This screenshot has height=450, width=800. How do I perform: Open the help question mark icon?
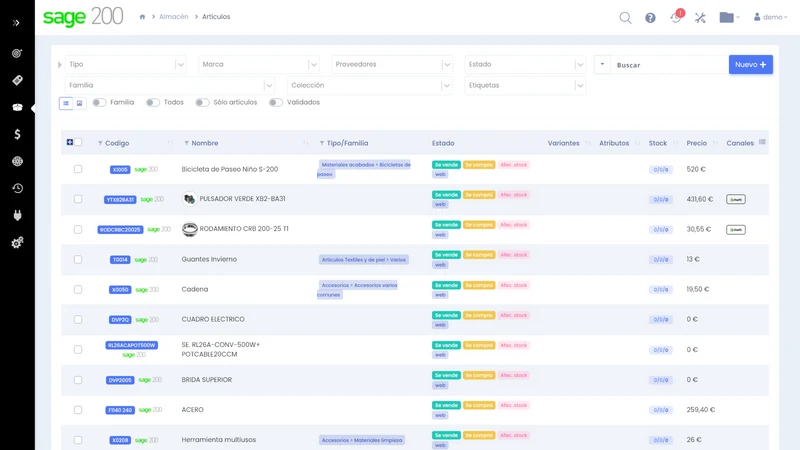[x=650, y=18]
